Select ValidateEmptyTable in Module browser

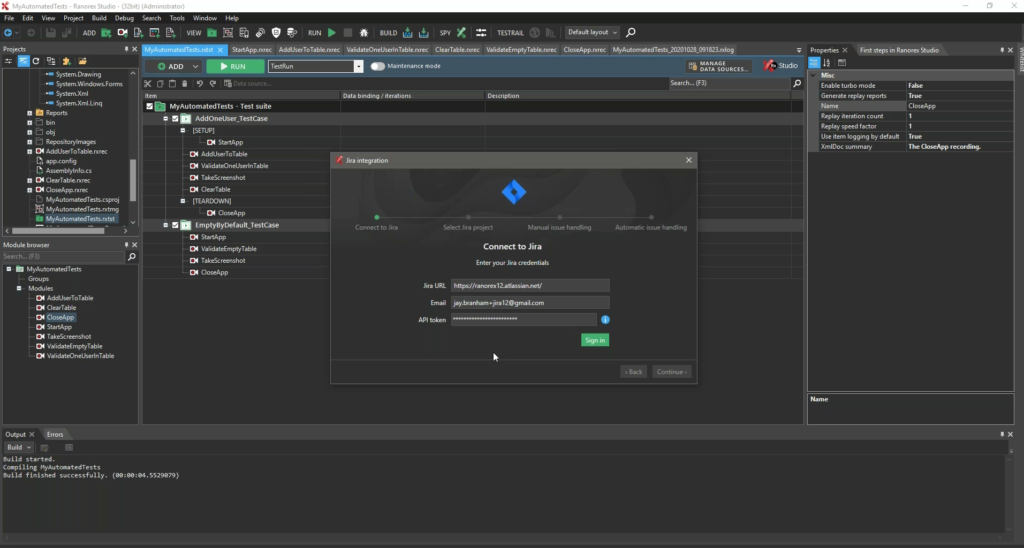[74, 346]
